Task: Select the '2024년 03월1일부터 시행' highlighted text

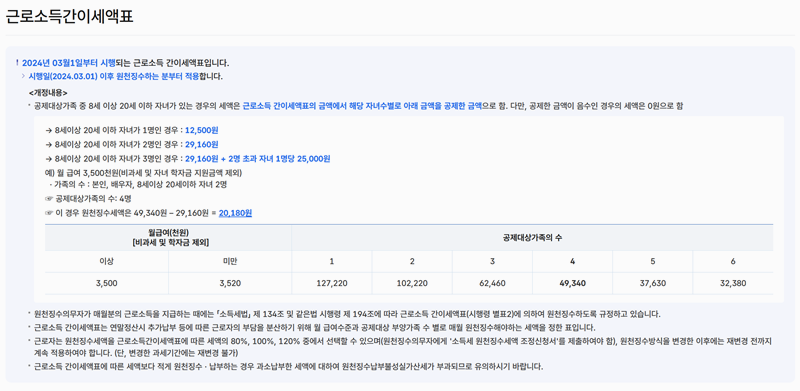Action: pyautogui.click(x=69, y=63)
